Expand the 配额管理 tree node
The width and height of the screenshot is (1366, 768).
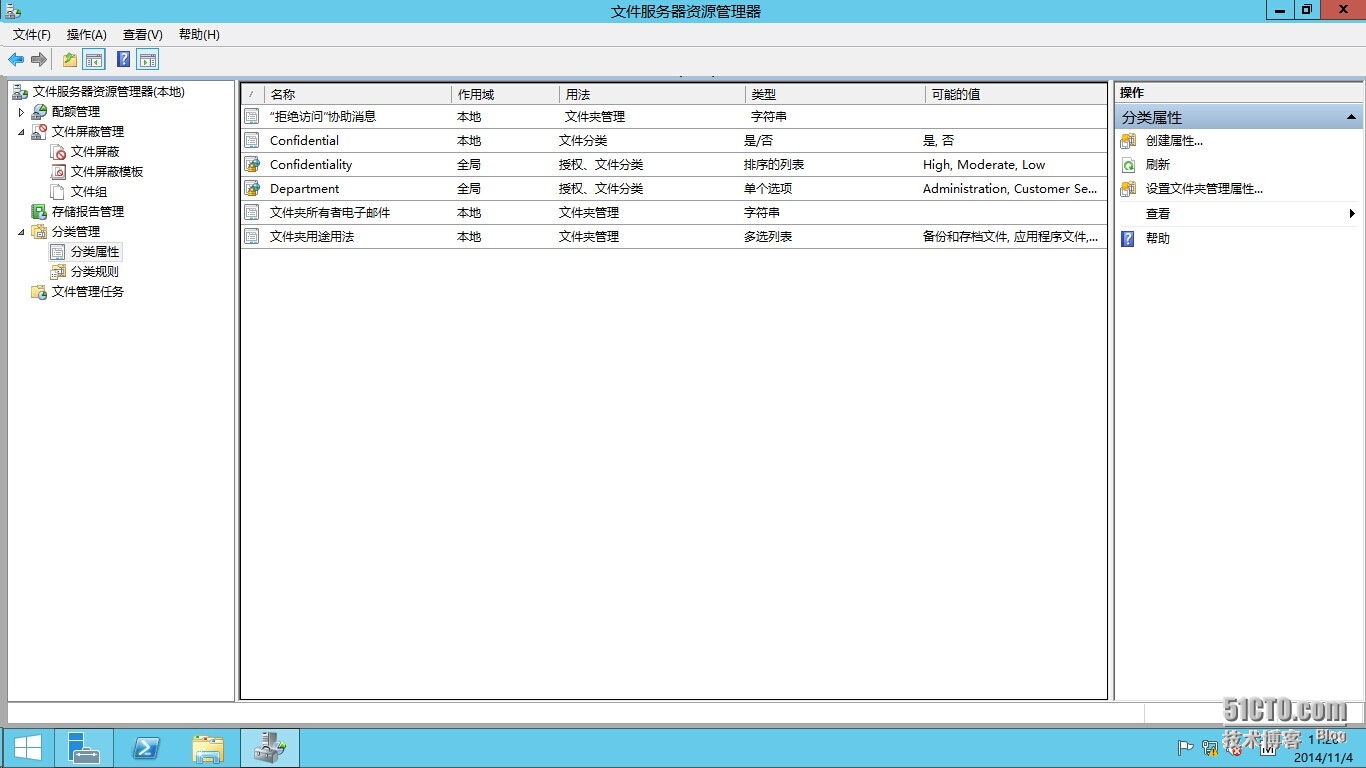tap(23, 111)
